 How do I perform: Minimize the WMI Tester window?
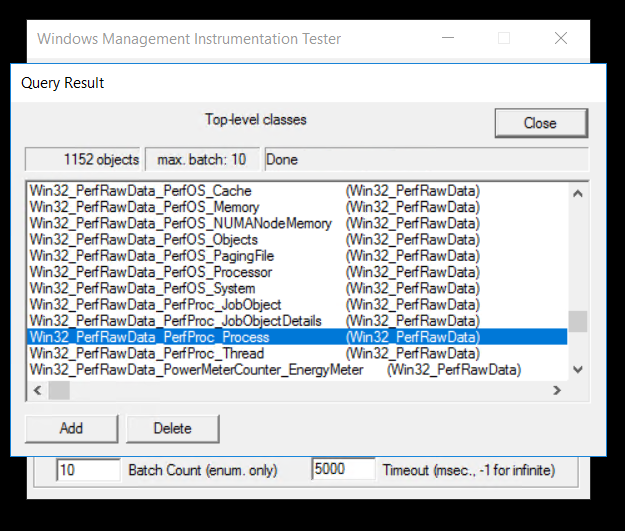pyautogui.click(x=448, y=38)
